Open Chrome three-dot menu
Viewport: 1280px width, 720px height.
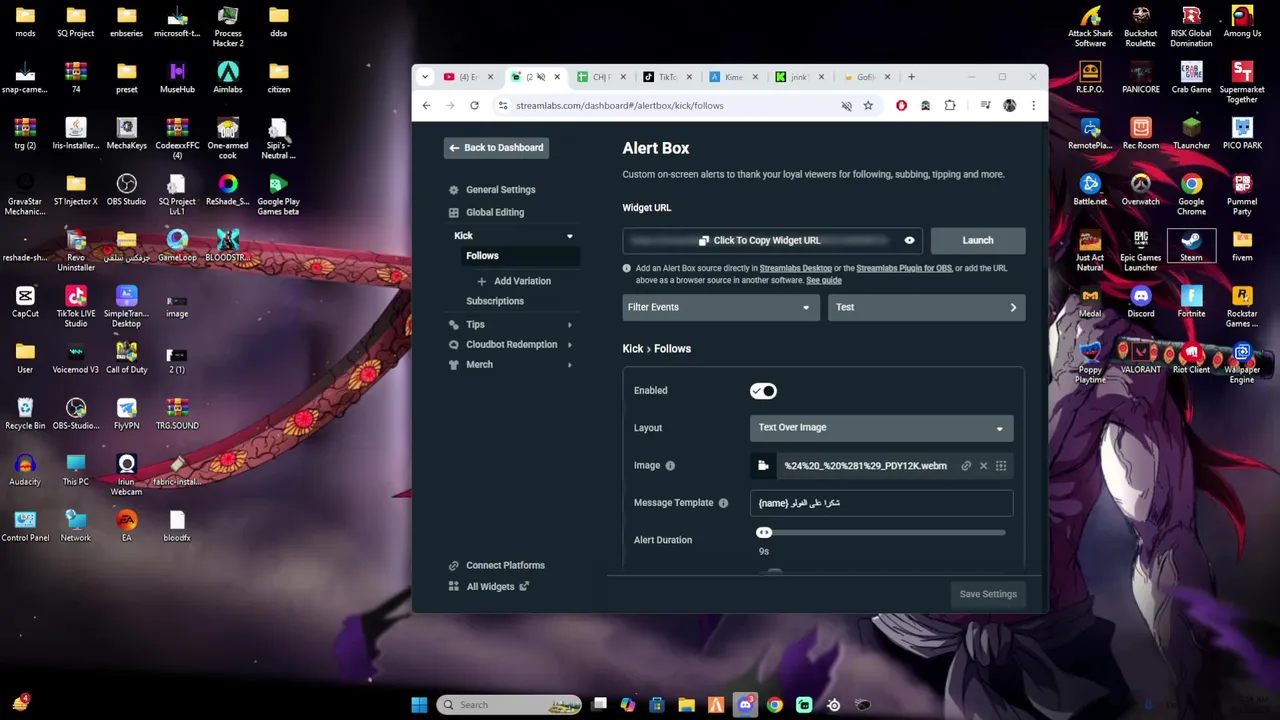[x=1033, y=105]
